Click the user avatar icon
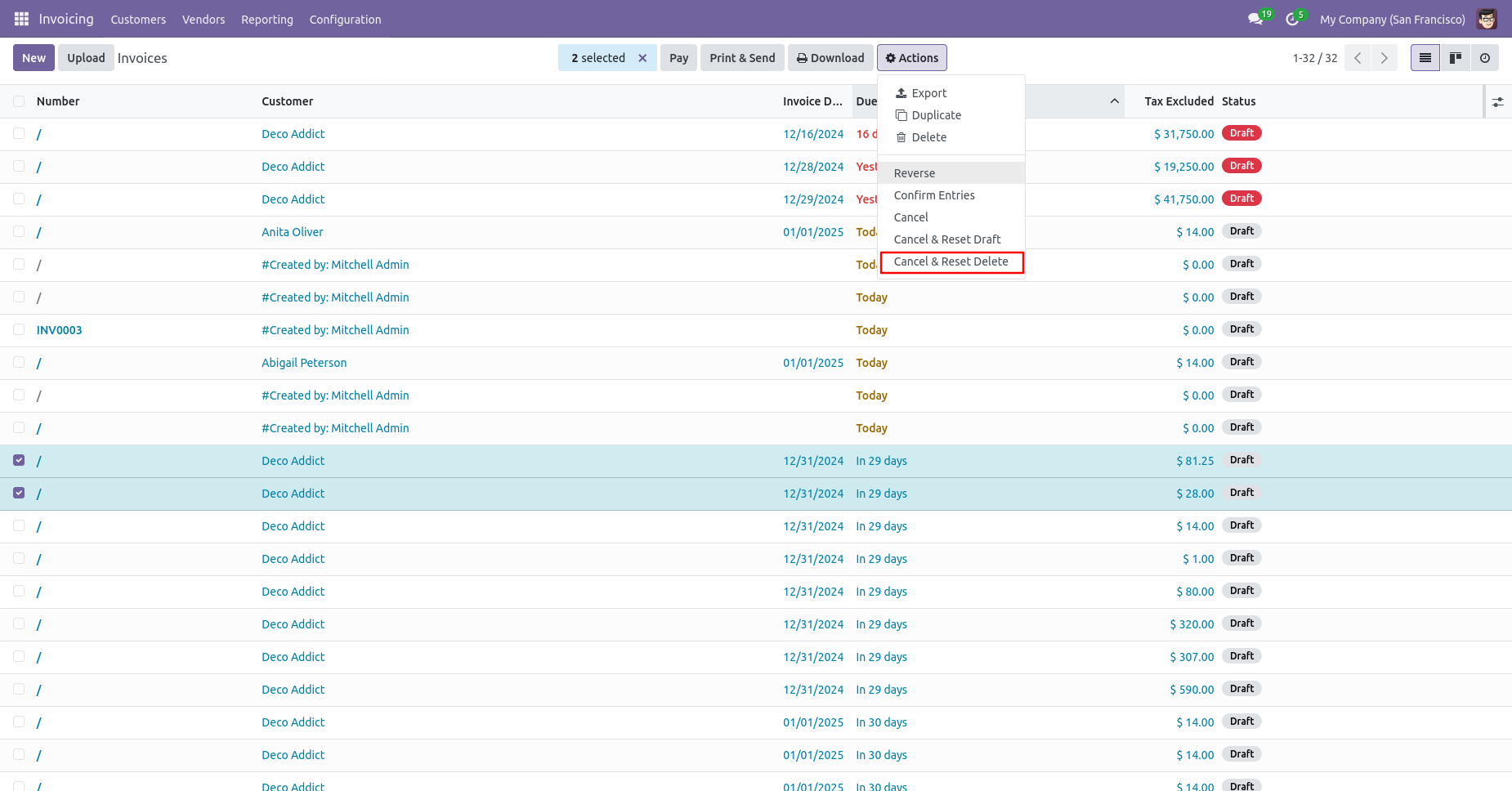This screenshot has height=791, width=1512. tap(1487, 19)
